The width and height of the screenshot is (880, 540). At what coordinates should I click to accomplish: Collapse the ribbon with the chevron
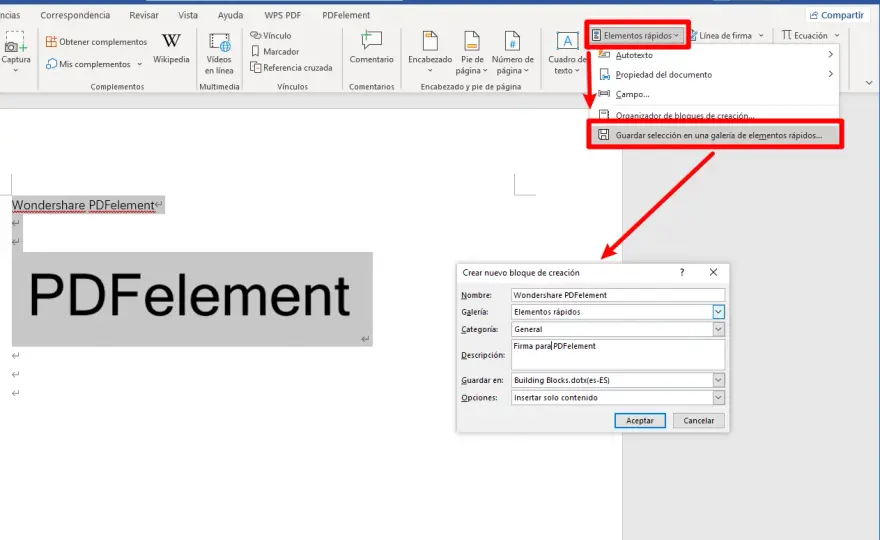pyautogui.click(x=869, y=83)
